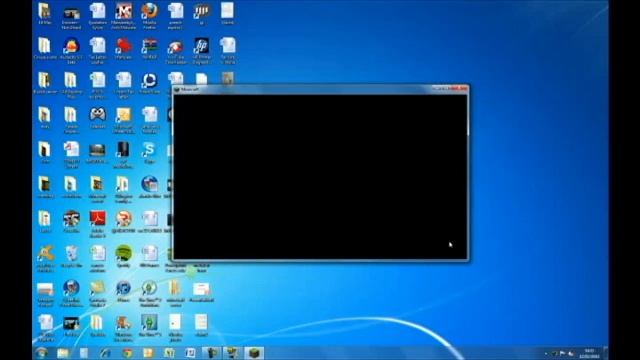The height and width of the screenshot is (360, 640).
Task: Click the Show desktop strip on the taskbar
Action: coord(606,353)
